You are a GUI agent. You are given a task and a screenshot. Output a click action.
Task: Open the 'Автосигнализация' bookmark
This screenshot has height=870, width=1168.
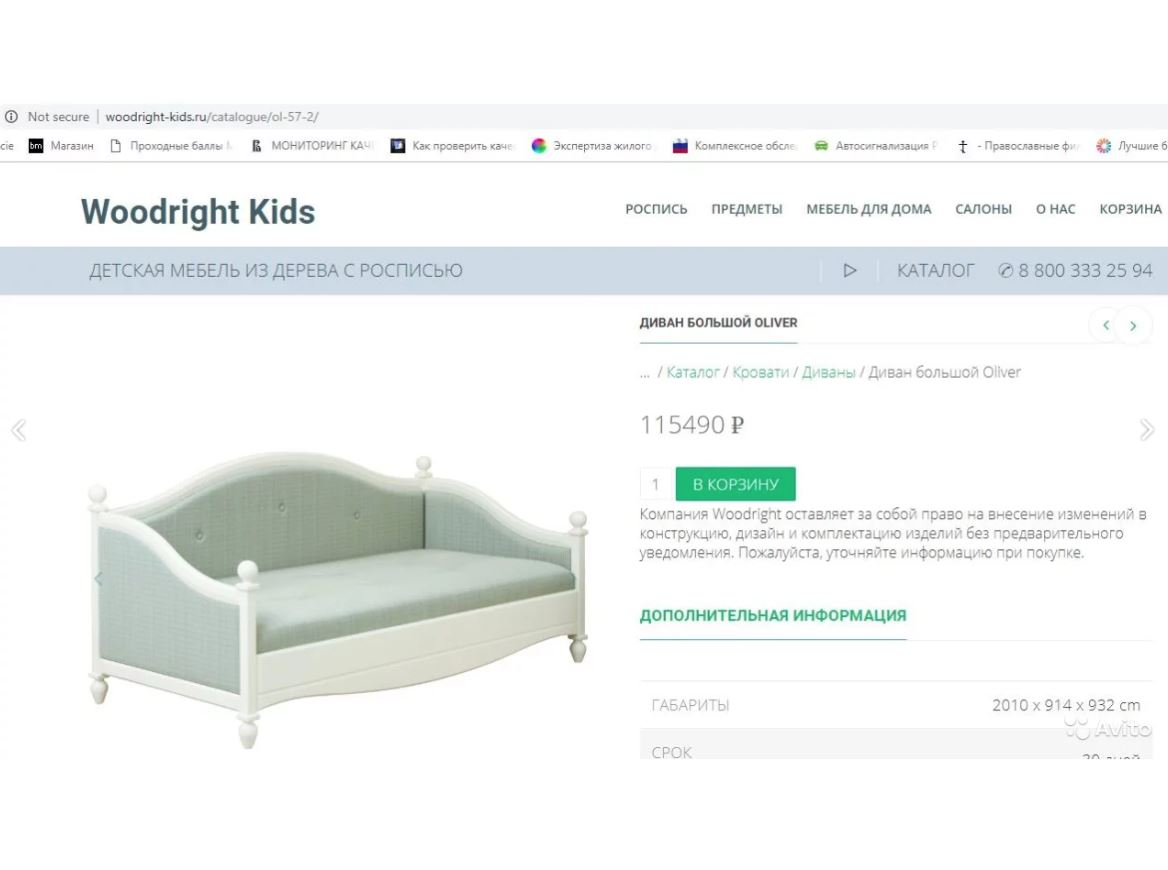coord(876,146)
